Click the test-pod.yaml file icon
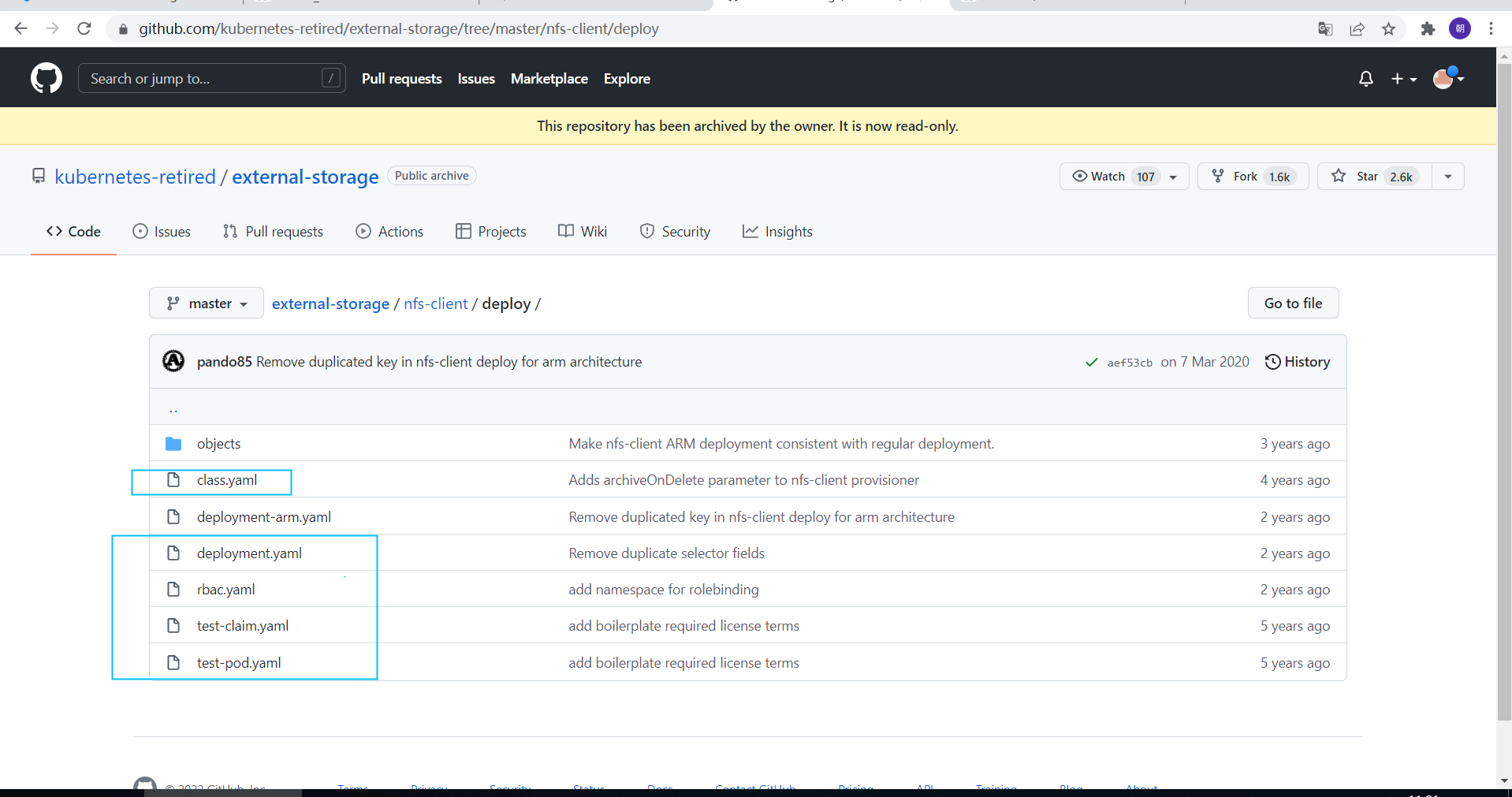The image size is (1512, 797). [x=173, y=663]
